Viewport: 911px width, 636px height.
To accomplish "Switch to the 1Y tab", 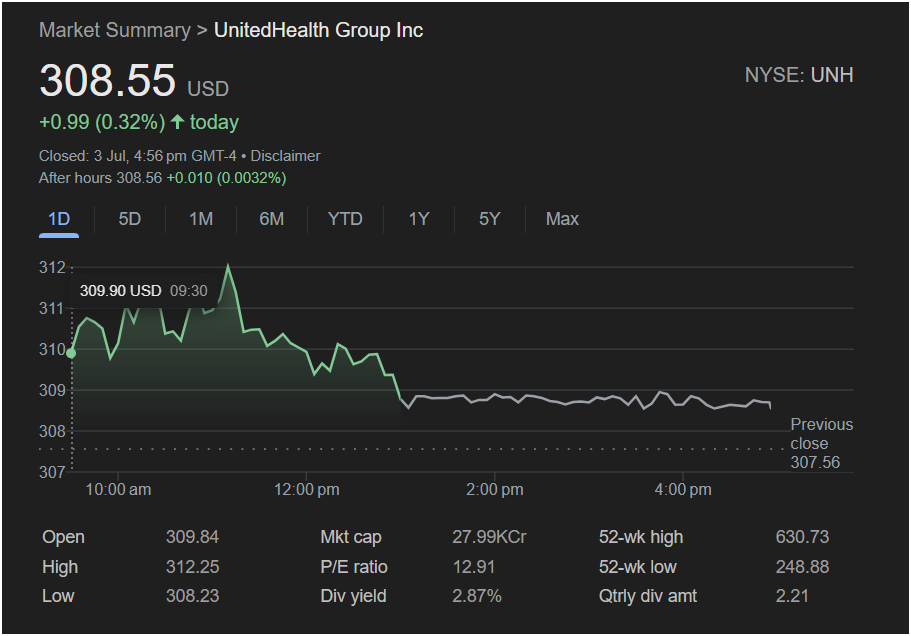I will click(x=418, y=219).
